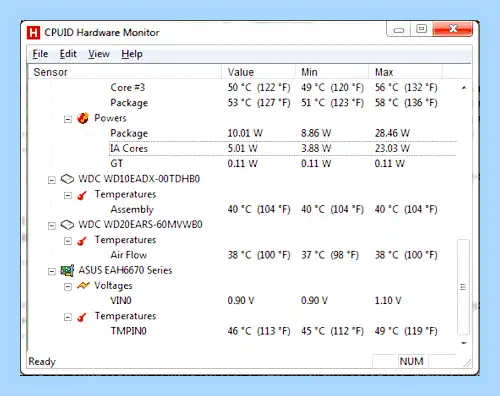Viewport: 500px width, 396px height.
Task: Collapse the ASUS EAH6670 Series node
Action: point(52,272)
